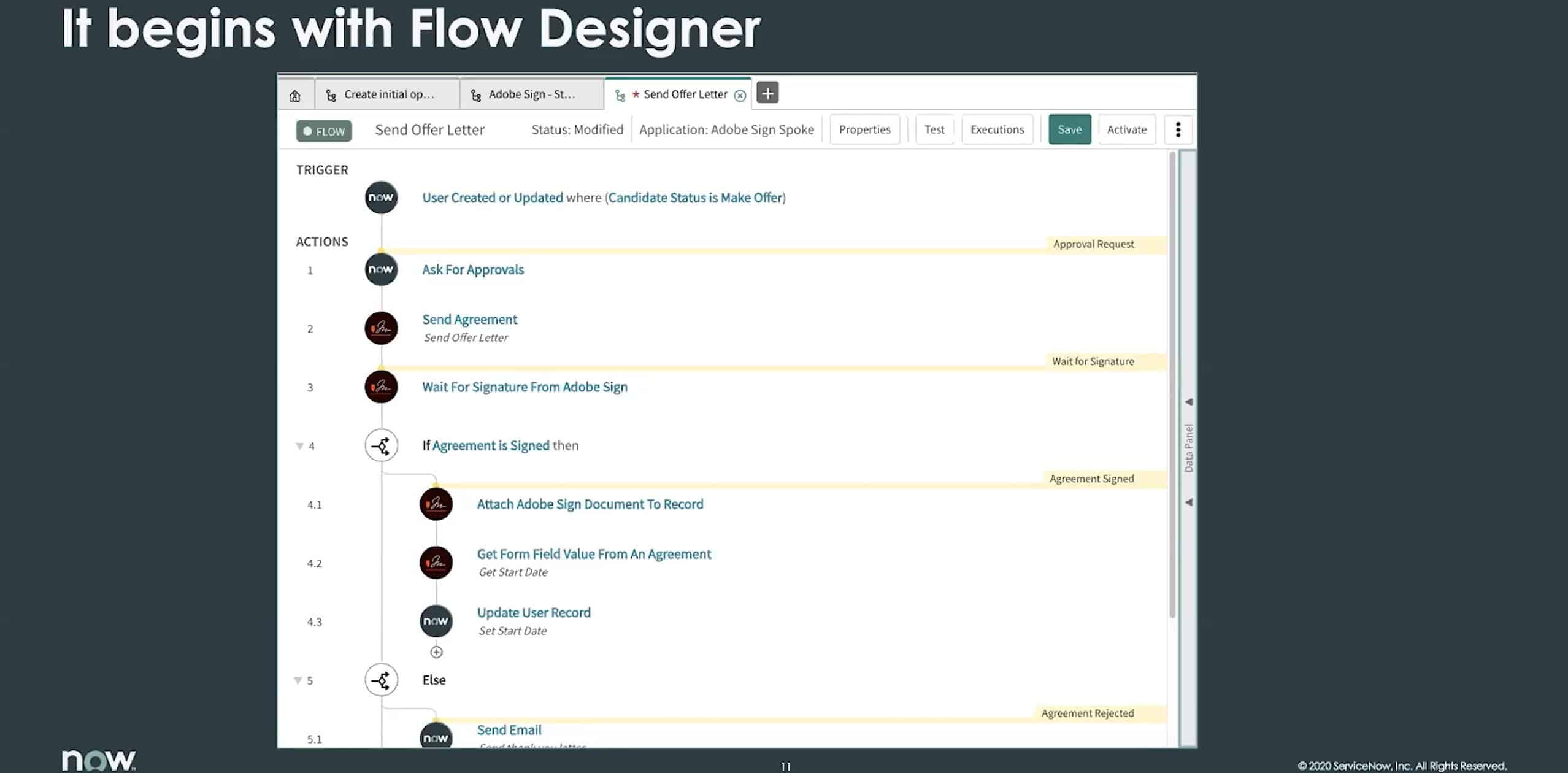This screenshot has height=773, width=1568.
Task: Click the Wait for Signature annotation label
Action: coord(1093,361)
